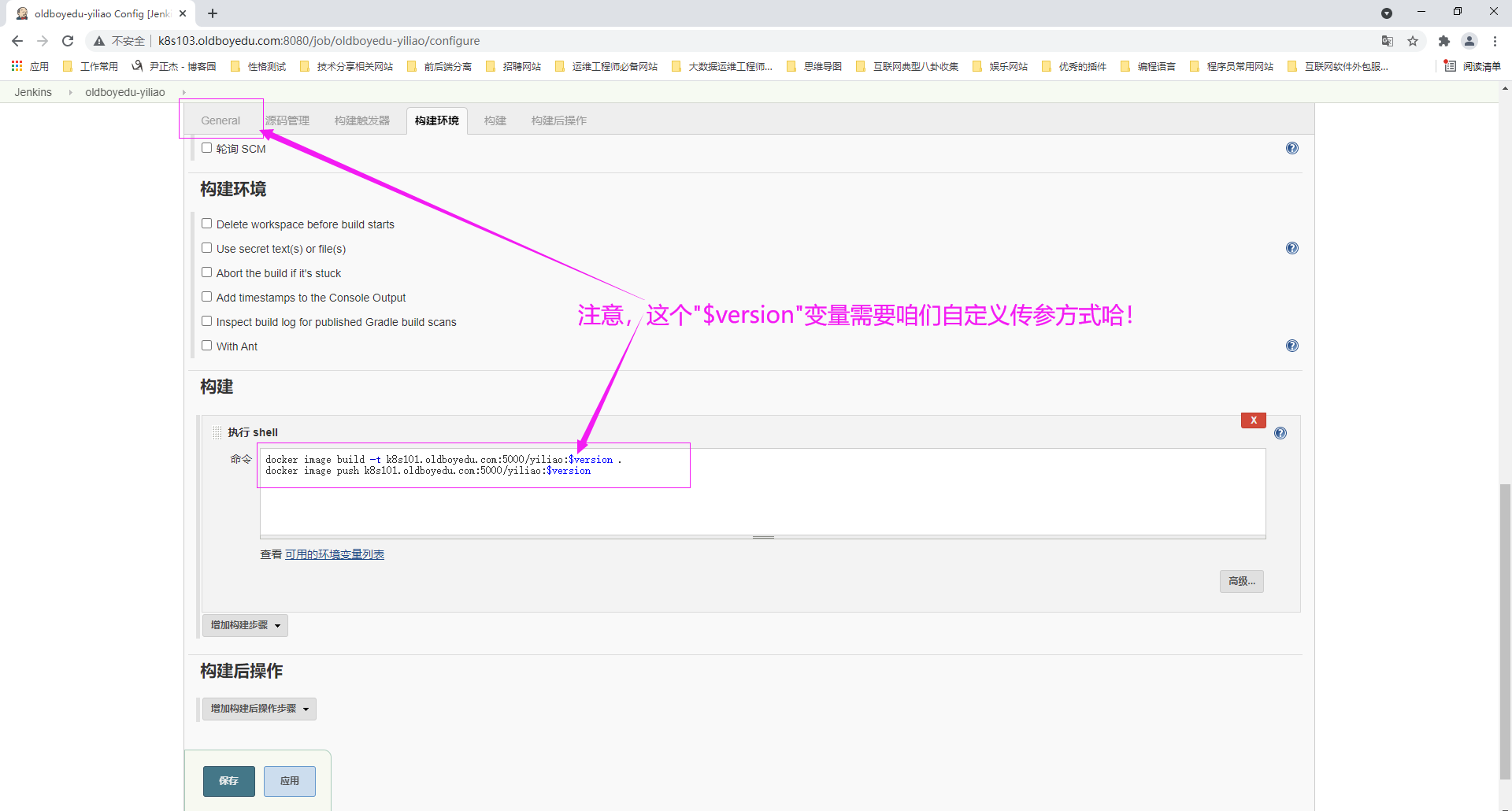The width and height of the screenshot is (1512, 811).
Task: Toggle Add timestamps to Console Output
Action: [x=206, y=297]
